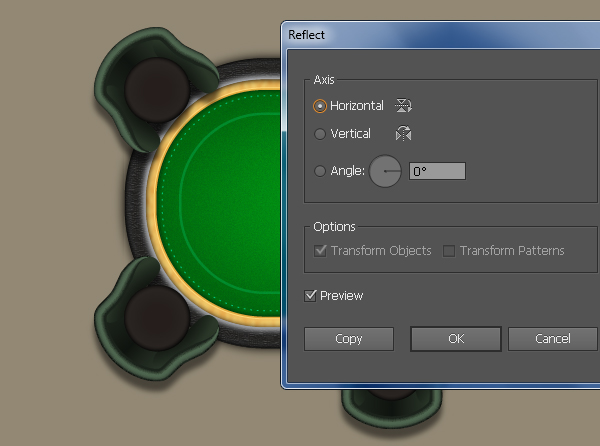Click the angle dial control

[x=385, y=171]
